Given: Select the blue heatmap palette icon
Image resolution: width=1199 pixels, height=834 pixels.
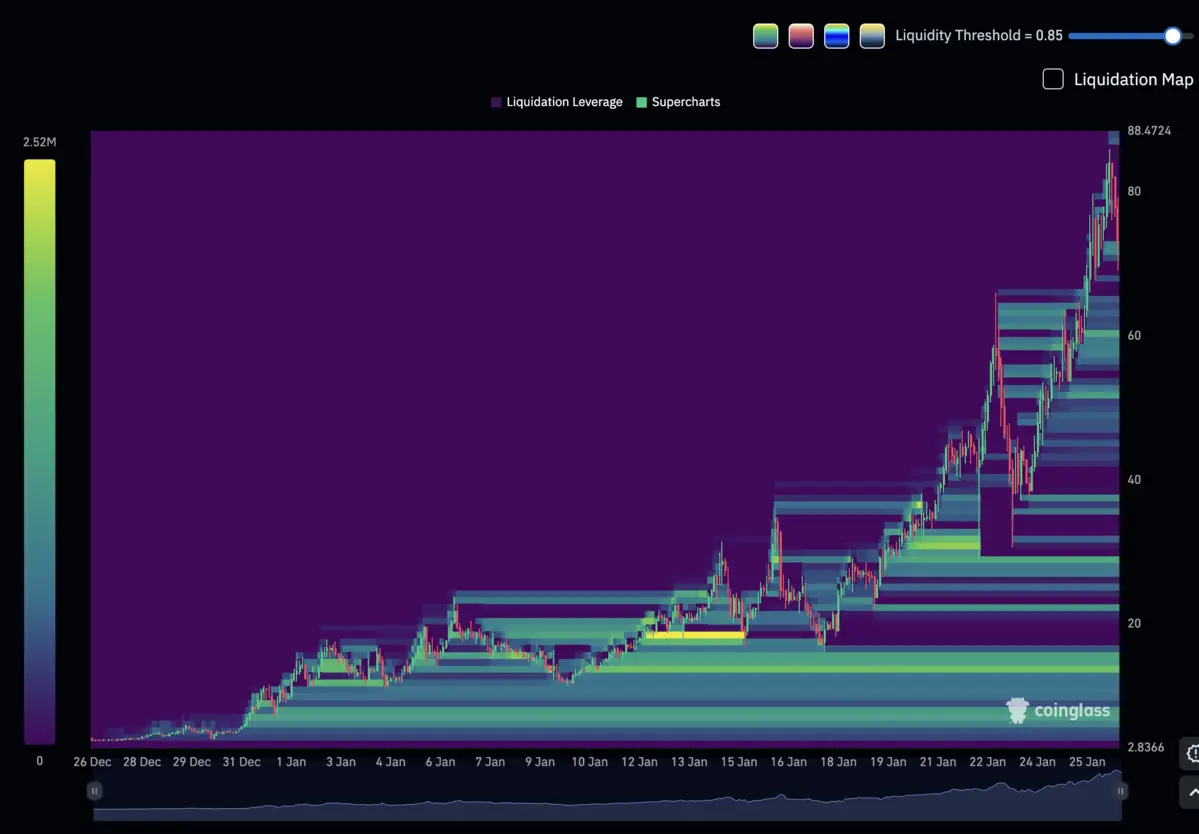Looking at the screenshot, I should tap(836, 35).
